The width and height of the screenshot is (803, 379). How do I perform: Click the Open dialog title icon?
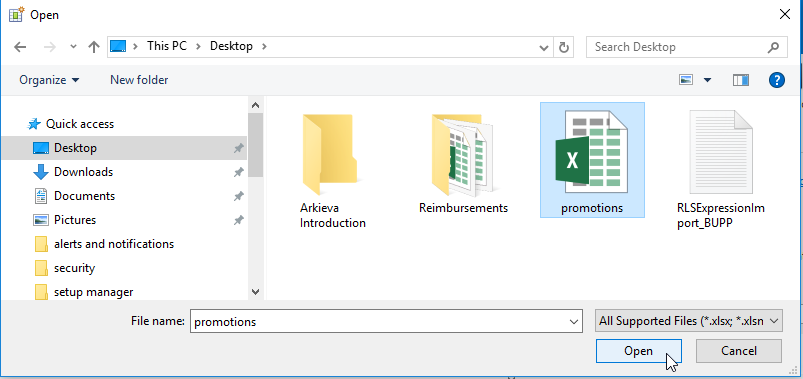(16, 14)
